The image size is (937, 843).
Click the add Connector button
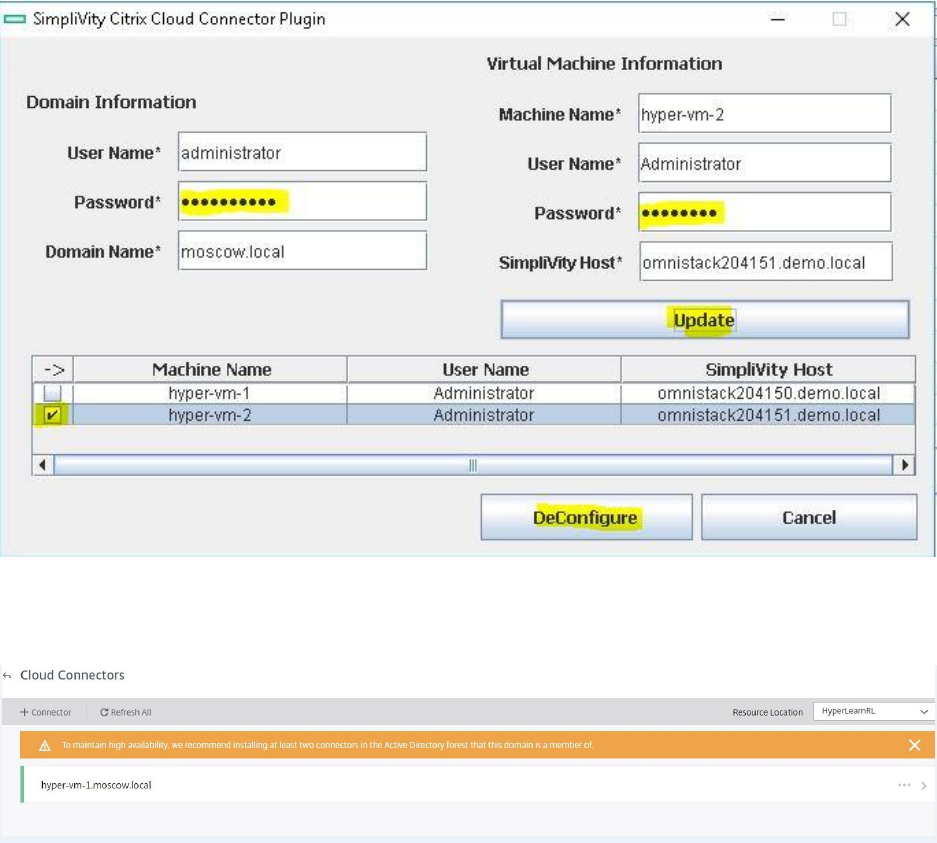(46, 712)
